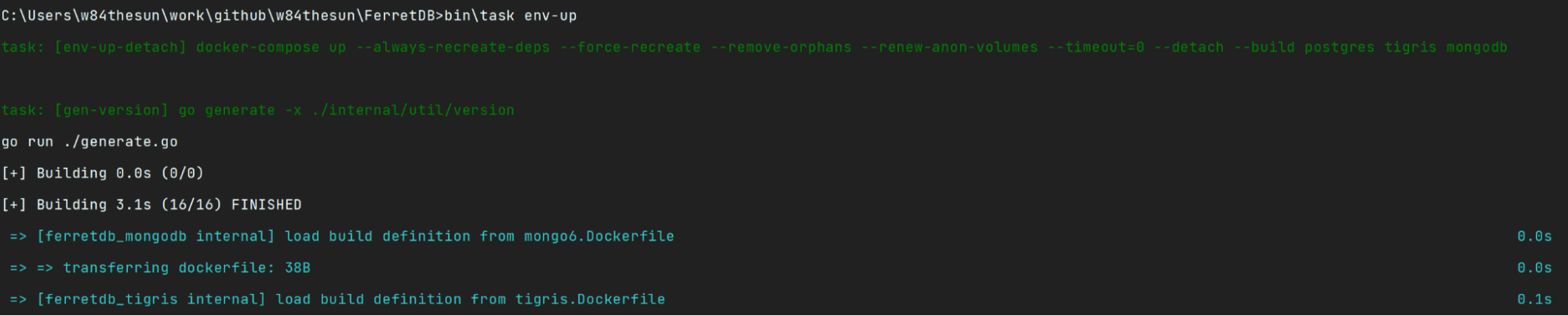Click the './internal/util/version' path

pyautogui.click(x=413, y=111)
